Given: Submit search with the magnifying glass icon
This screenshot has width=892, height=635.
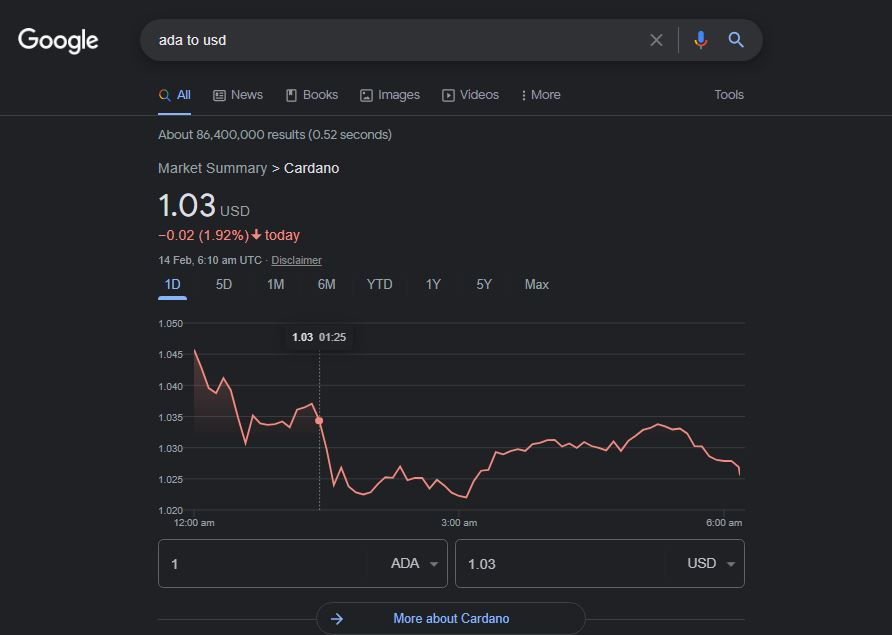Looking at the screenshot, I should point(736,40).
